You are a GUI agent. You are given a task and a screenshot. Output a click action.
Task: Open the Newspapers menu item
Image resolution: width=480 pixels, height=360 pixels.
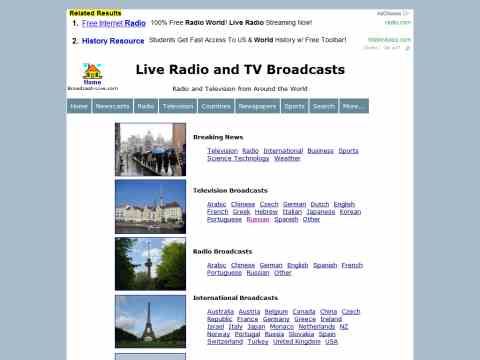click(x=257, y=106)
